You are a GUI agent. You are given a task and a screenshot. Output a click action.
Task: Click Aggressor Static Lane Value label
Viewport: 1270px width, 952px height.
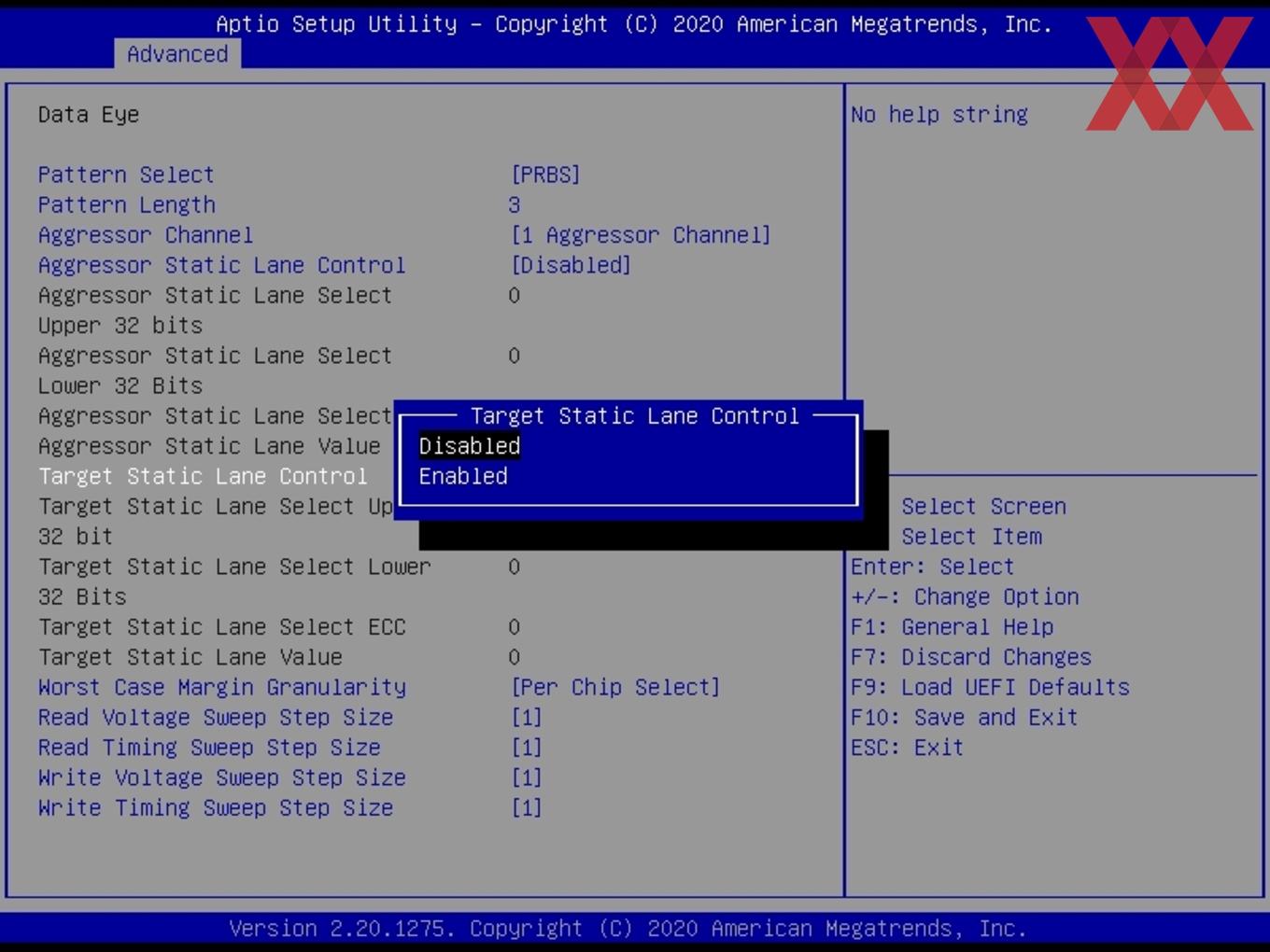209,446
